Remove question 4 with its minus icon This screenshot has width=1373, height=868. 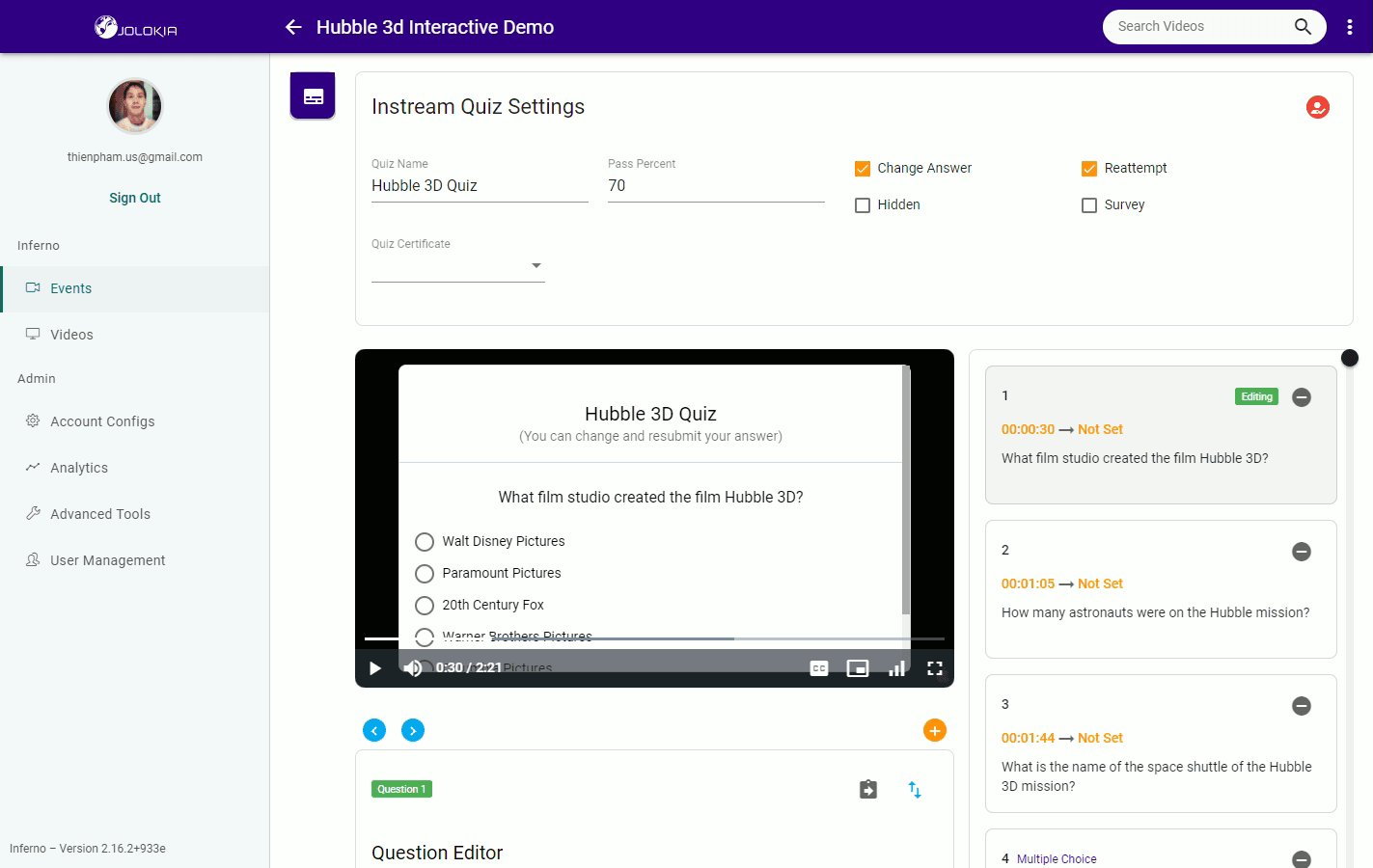click(1301, 859)
